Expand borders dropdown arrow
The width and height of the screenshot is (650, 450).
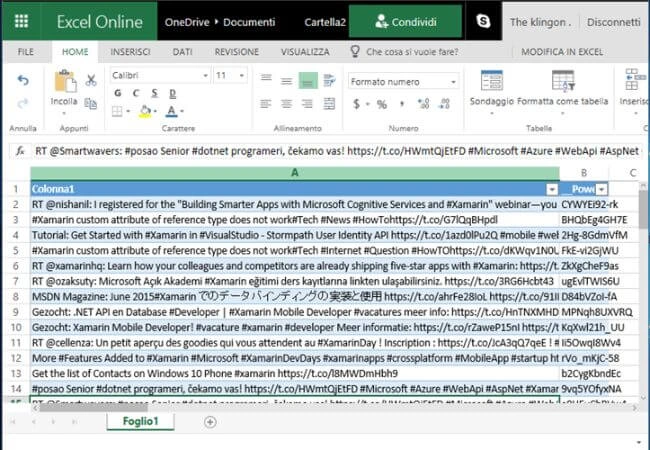tap(128, 111)
